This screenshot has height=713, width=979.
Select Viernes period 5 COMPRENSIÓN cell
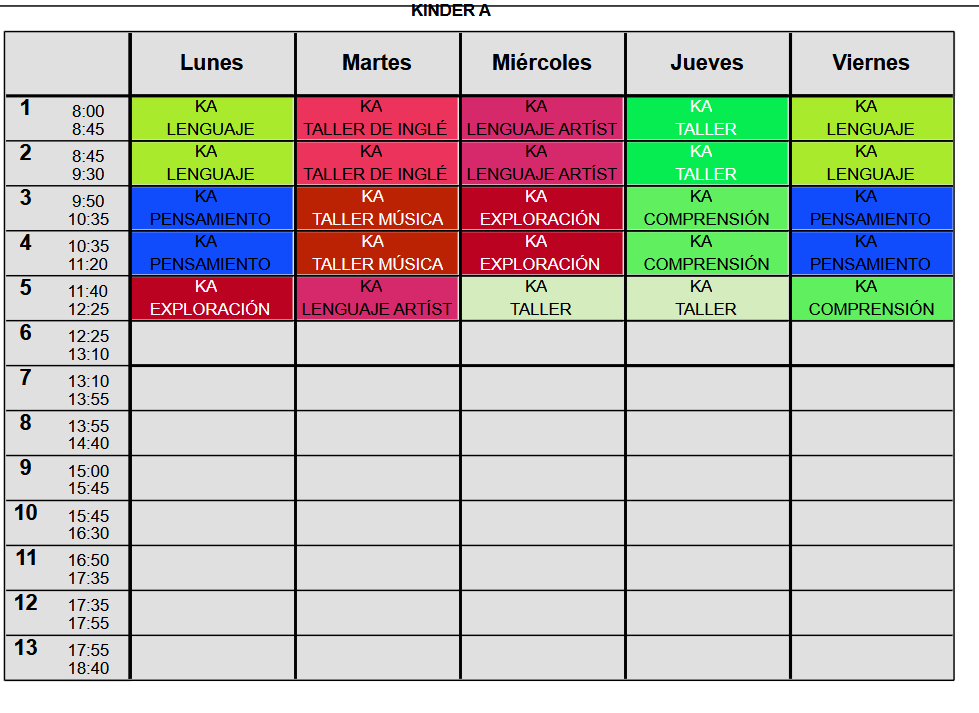(871, 298)
